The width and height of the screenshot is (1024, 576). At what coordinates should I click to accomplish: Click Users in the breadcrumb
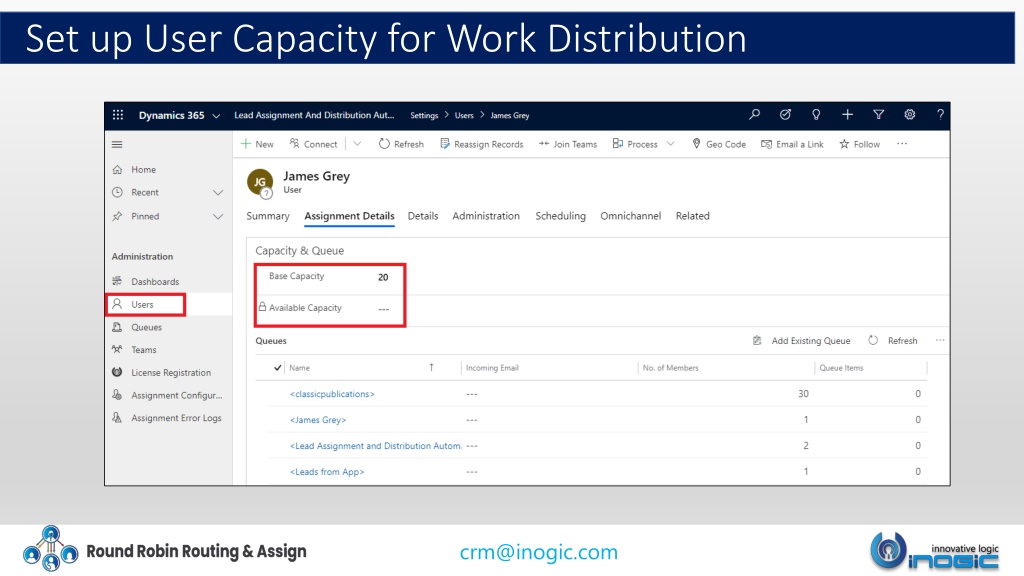464,116
